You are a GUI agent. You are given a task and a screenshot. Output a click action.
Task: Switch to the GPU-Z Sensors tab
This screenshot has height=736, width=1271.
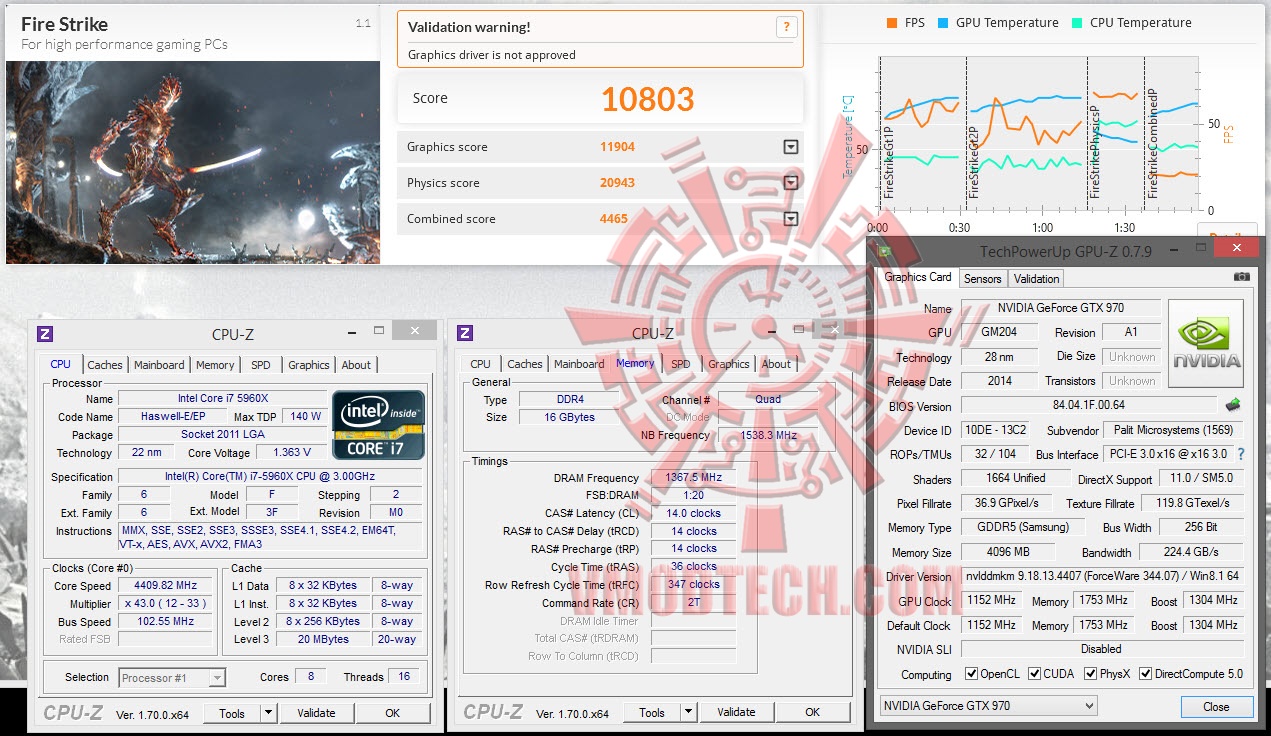click(982, 279)
